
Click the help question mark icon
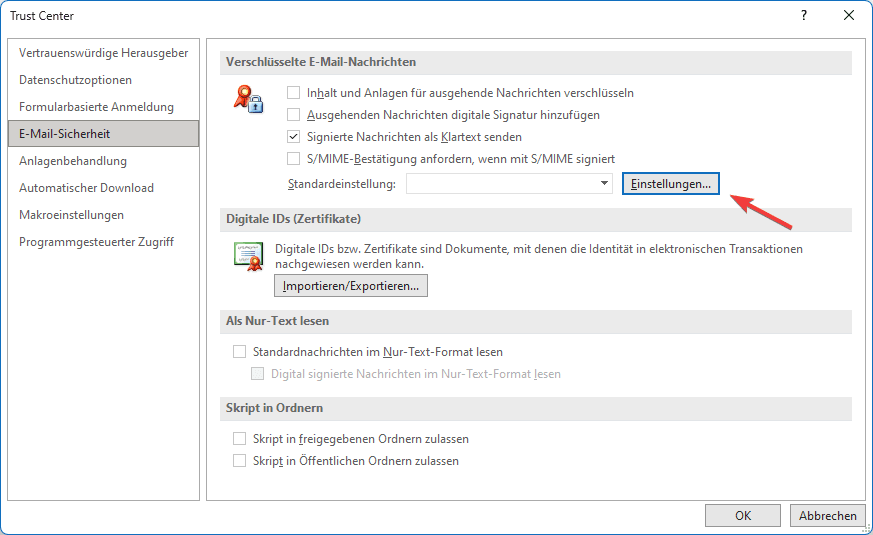[x=805, y=15]
